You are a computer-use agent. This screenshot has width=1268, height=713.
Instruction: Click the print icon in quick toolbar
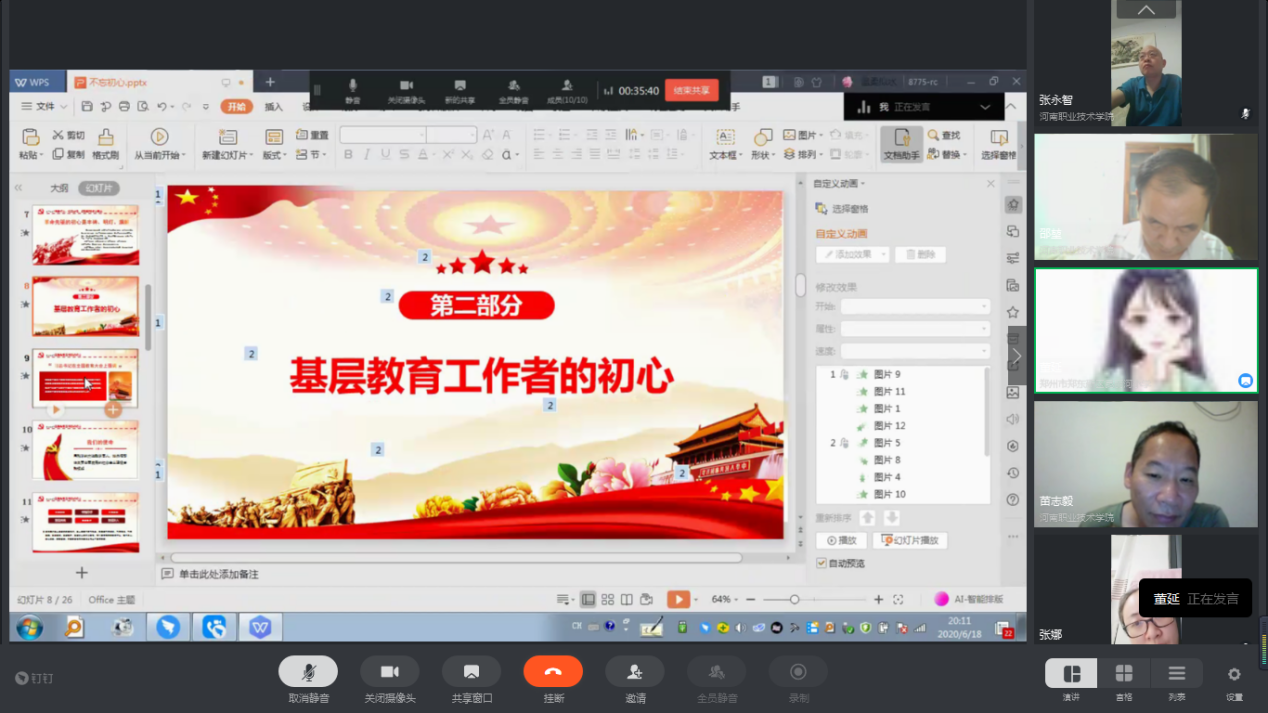point(124,106)
